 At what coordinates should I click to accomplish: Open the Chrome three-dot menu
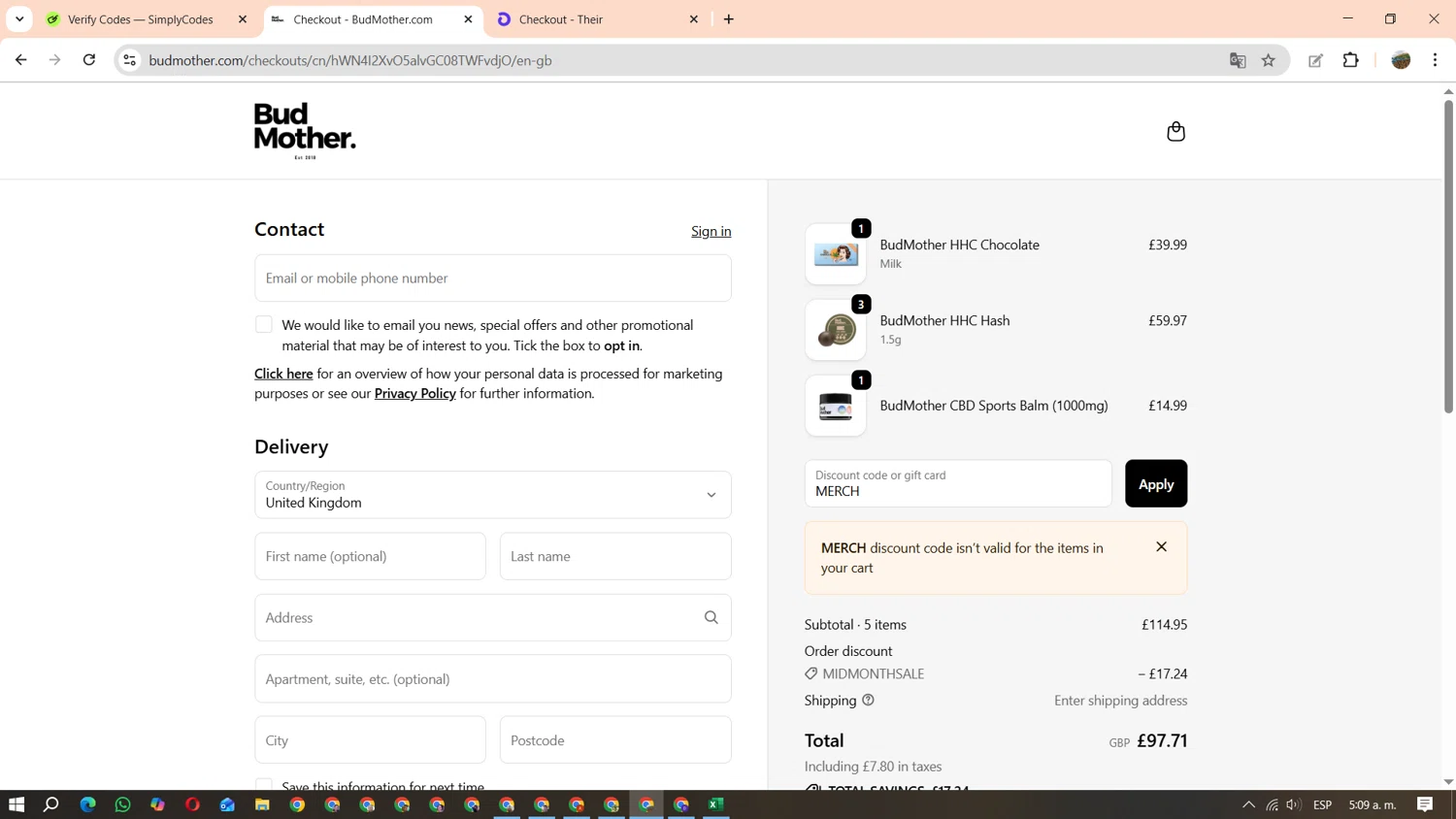[1435, 60]
